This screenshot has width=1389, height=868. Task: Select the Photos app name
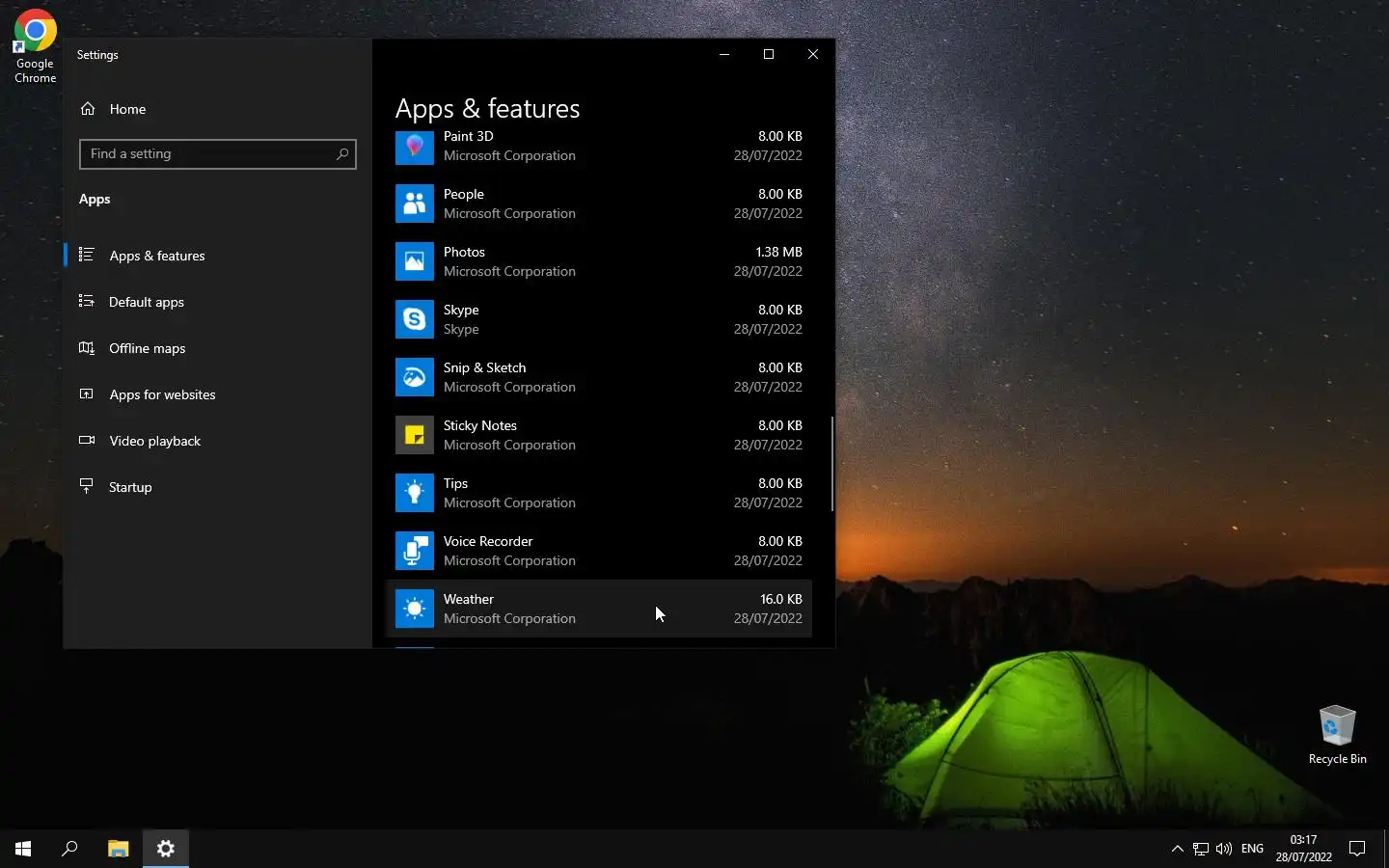point(464,252)
